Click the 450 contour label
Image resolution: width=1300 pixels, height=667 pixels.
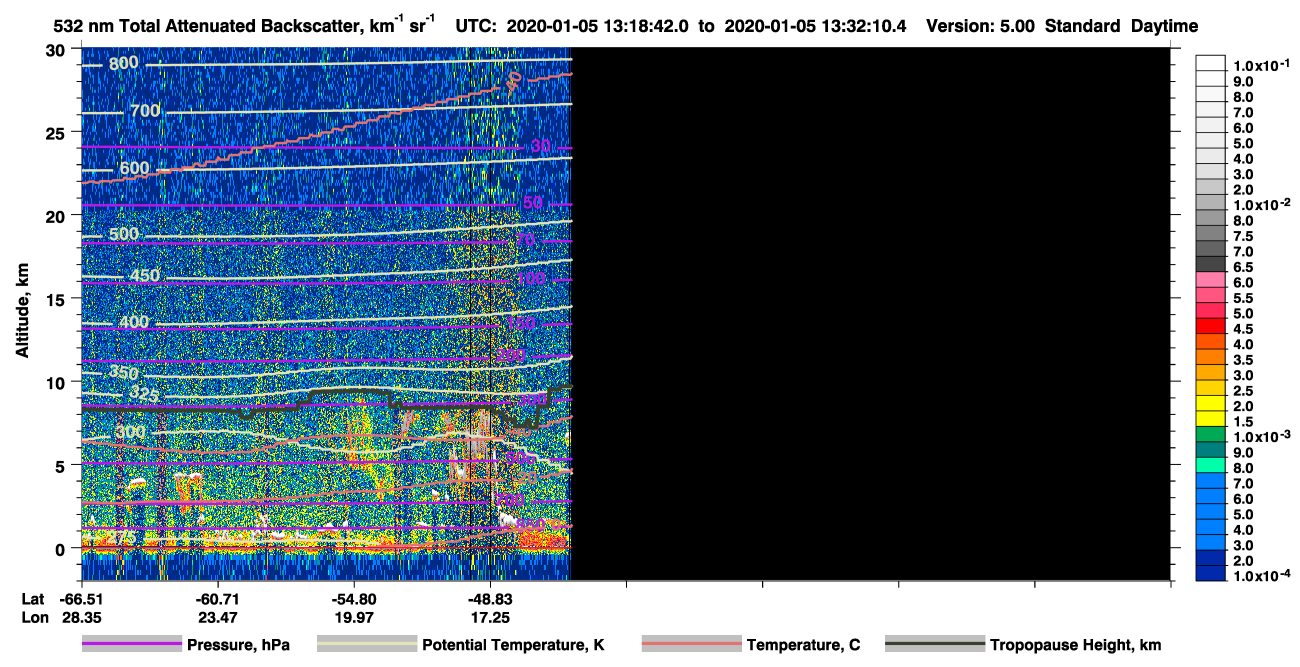[145, 276]
